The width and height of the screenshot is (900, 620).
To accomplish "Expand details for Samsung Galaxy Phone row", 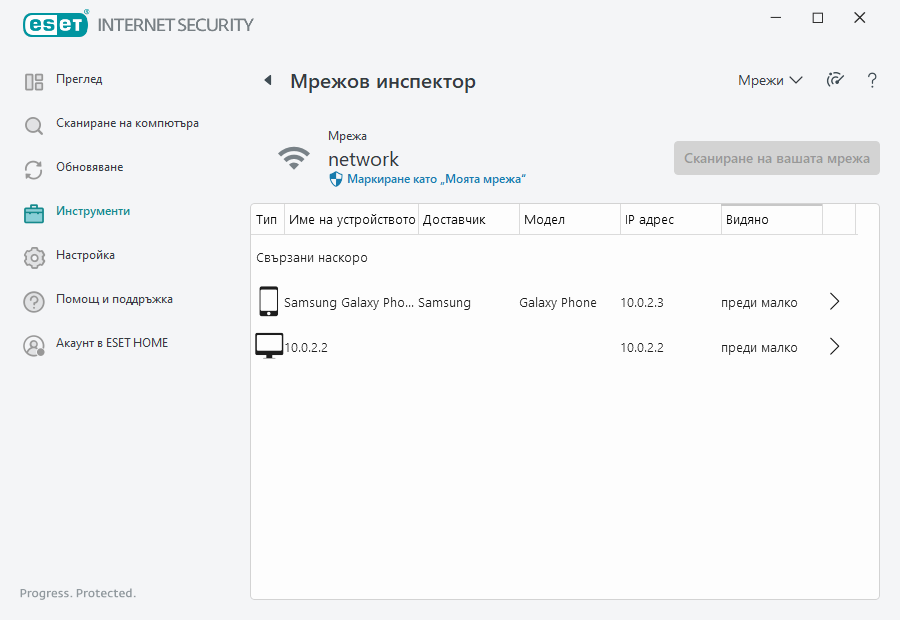I will click(x=835, y=302).
